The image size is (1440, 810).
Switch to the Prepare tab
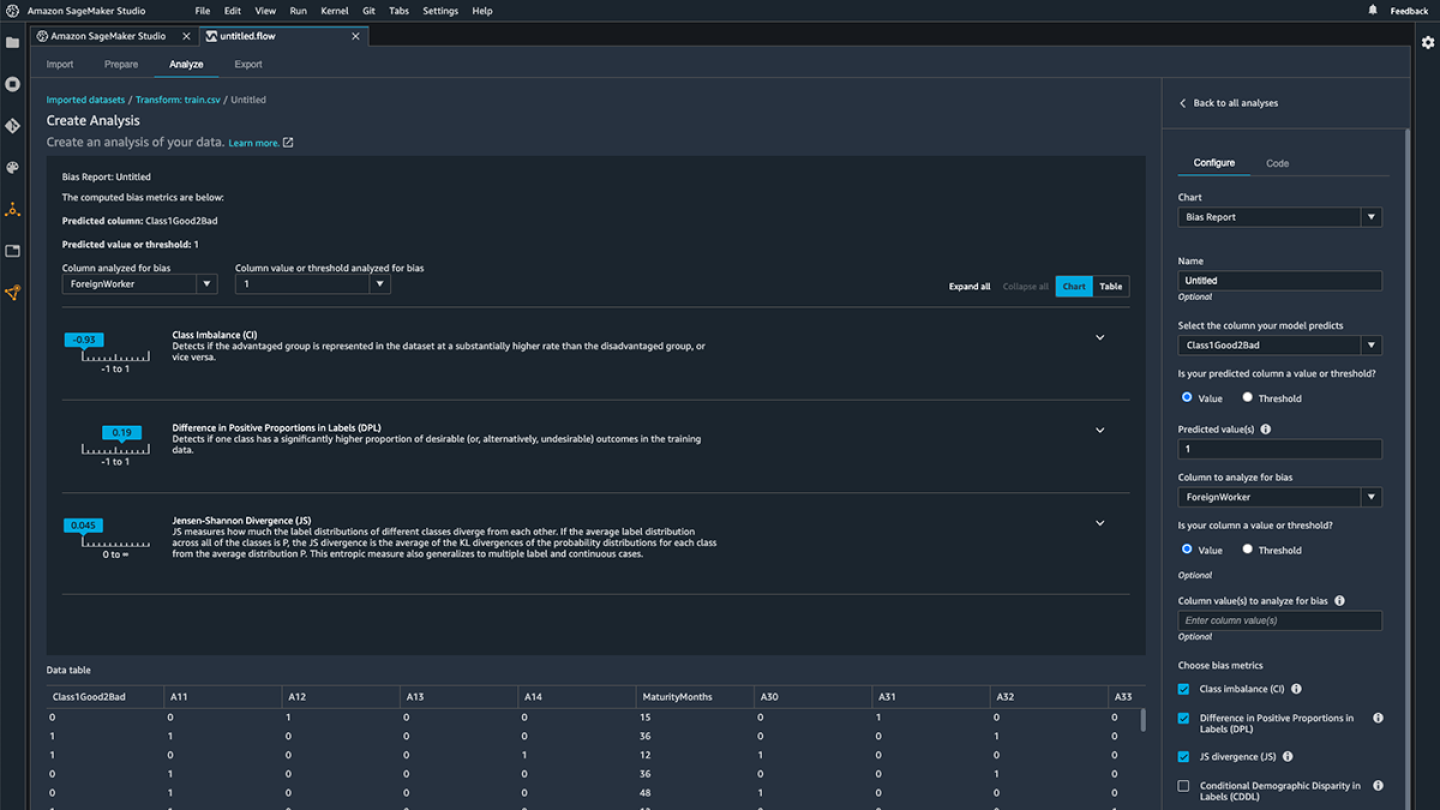[121, 64]
